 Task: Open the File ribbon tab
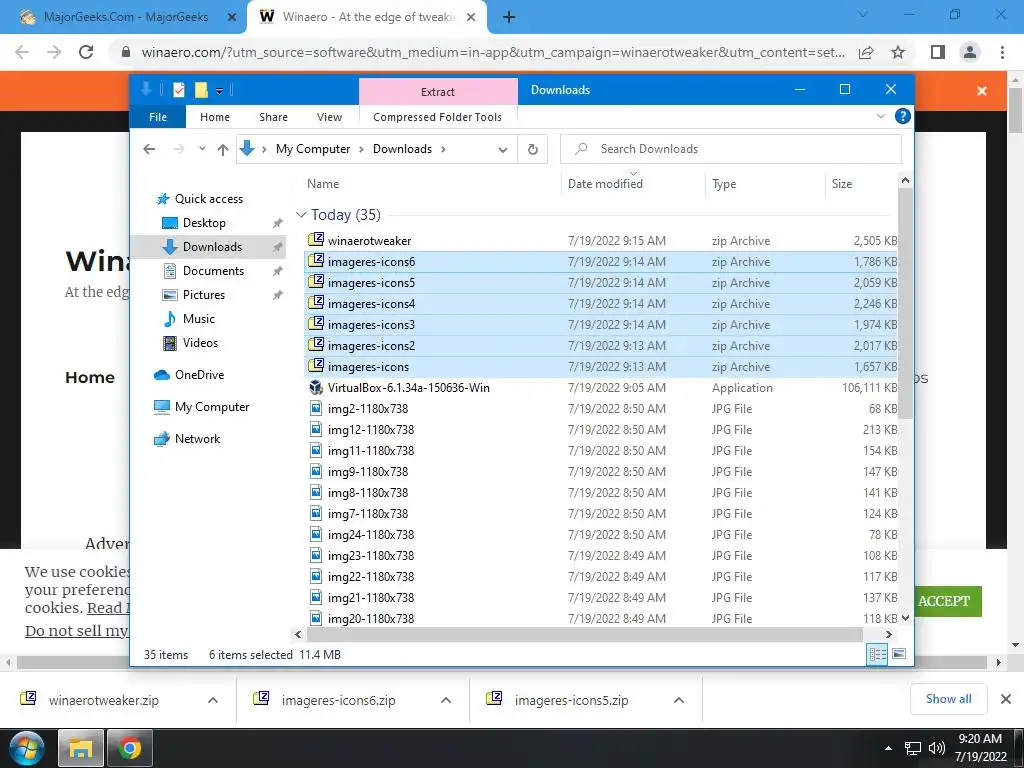click(x=158, y=117)
